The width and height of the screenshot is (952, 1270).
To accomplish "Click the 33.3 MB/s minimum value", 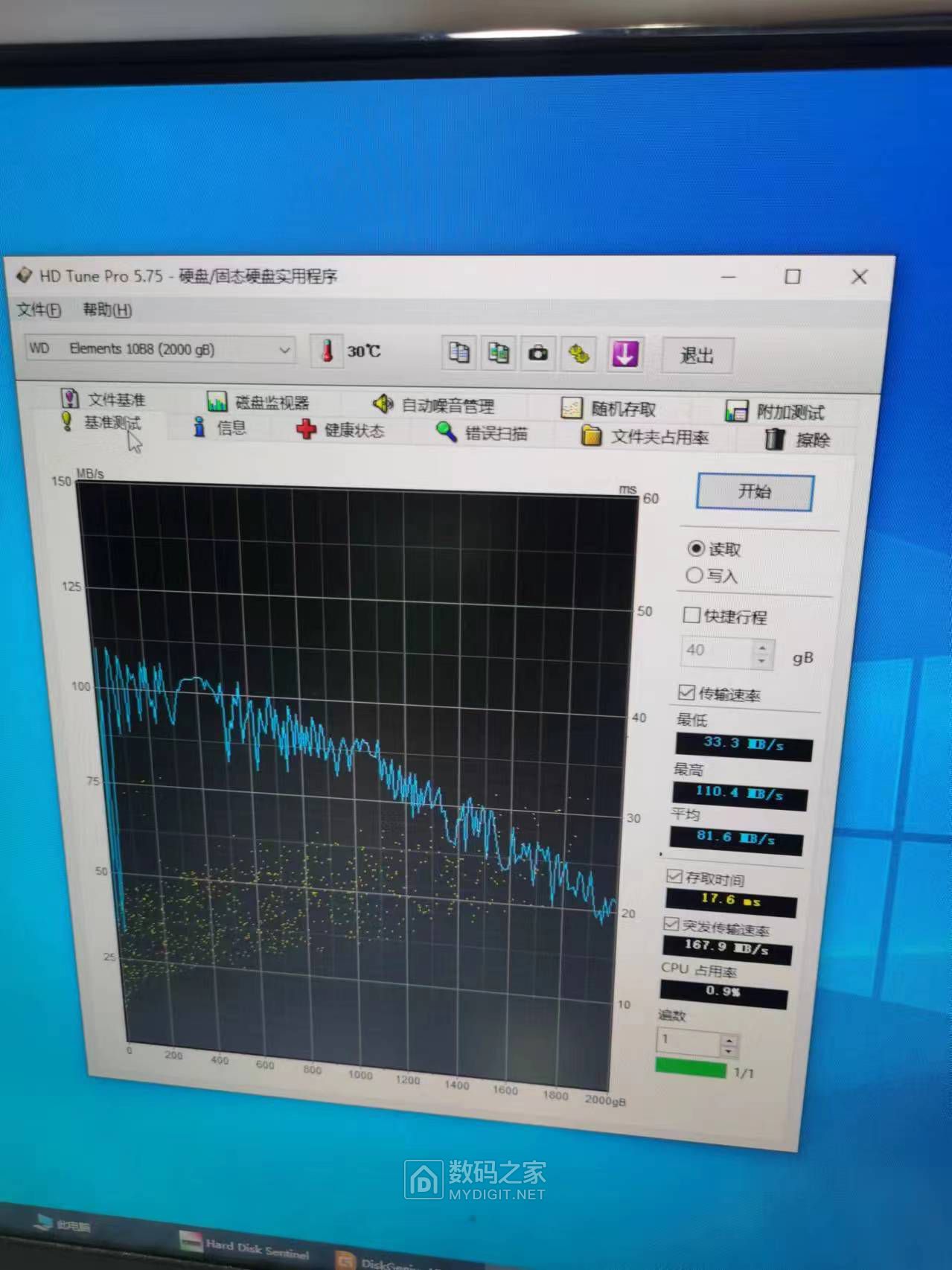I will [x=743, y=745].
